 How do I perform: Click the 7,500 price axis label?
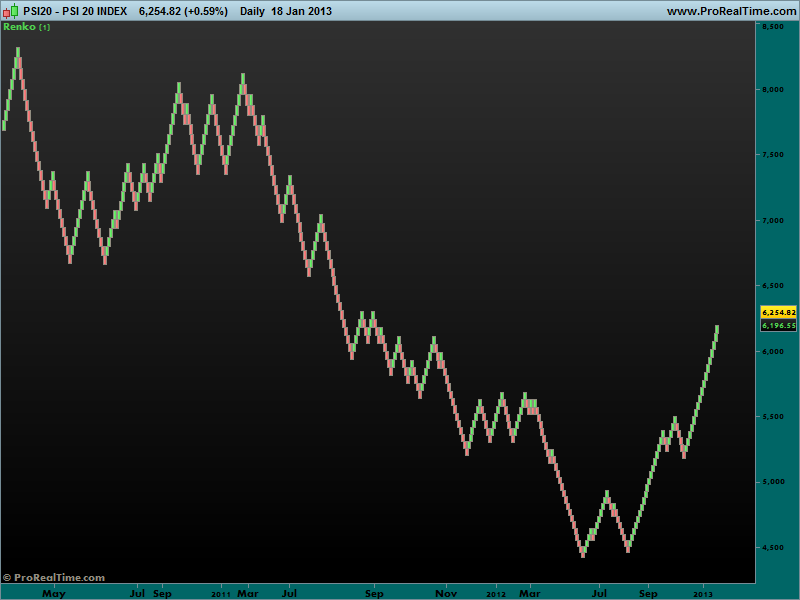tap(773, 155)
